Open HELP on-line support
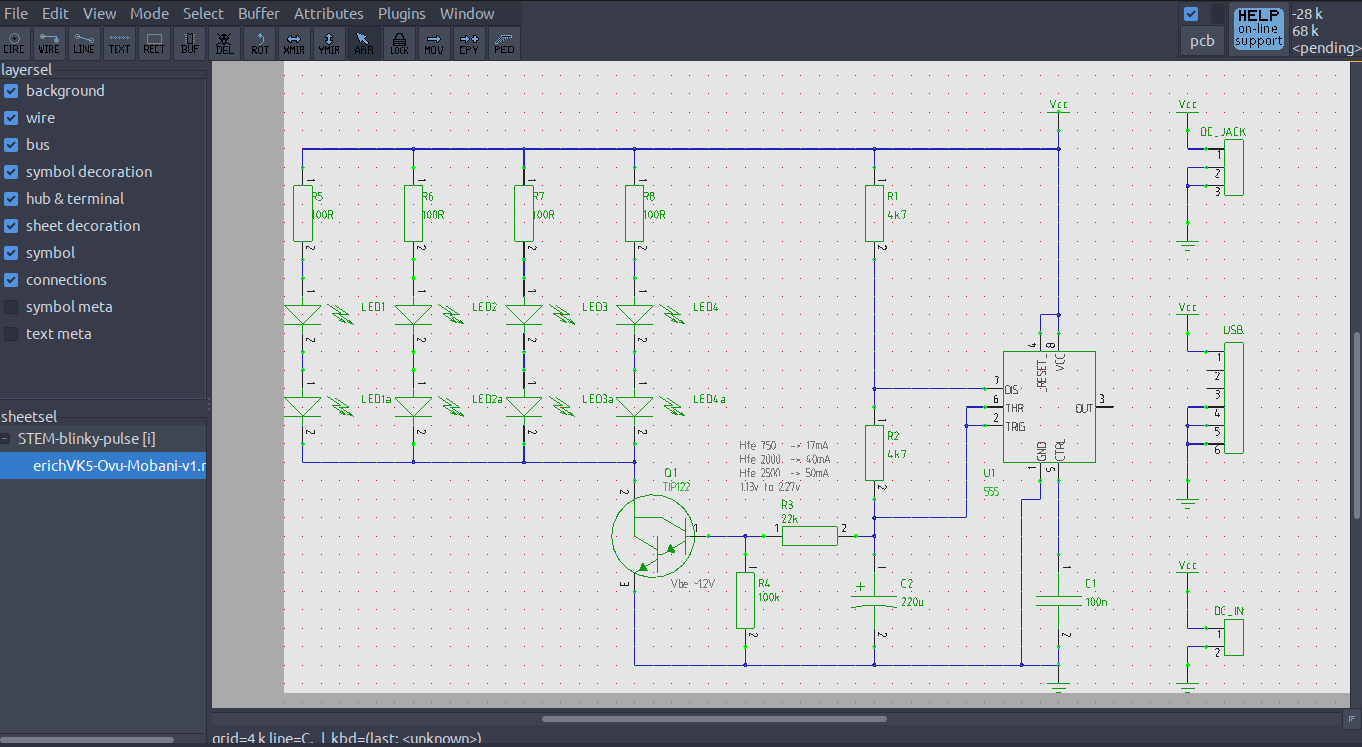This screenshot has height=747, width=1362. (1258, 28)
